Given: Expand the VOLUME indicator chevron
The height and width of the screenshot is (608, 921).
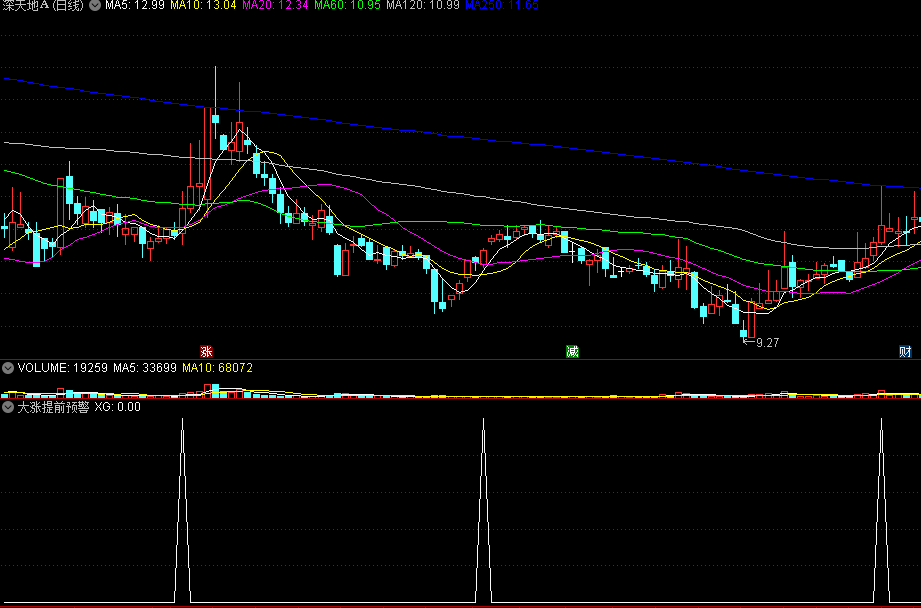Looking at the screenshot, I should 8,368.
